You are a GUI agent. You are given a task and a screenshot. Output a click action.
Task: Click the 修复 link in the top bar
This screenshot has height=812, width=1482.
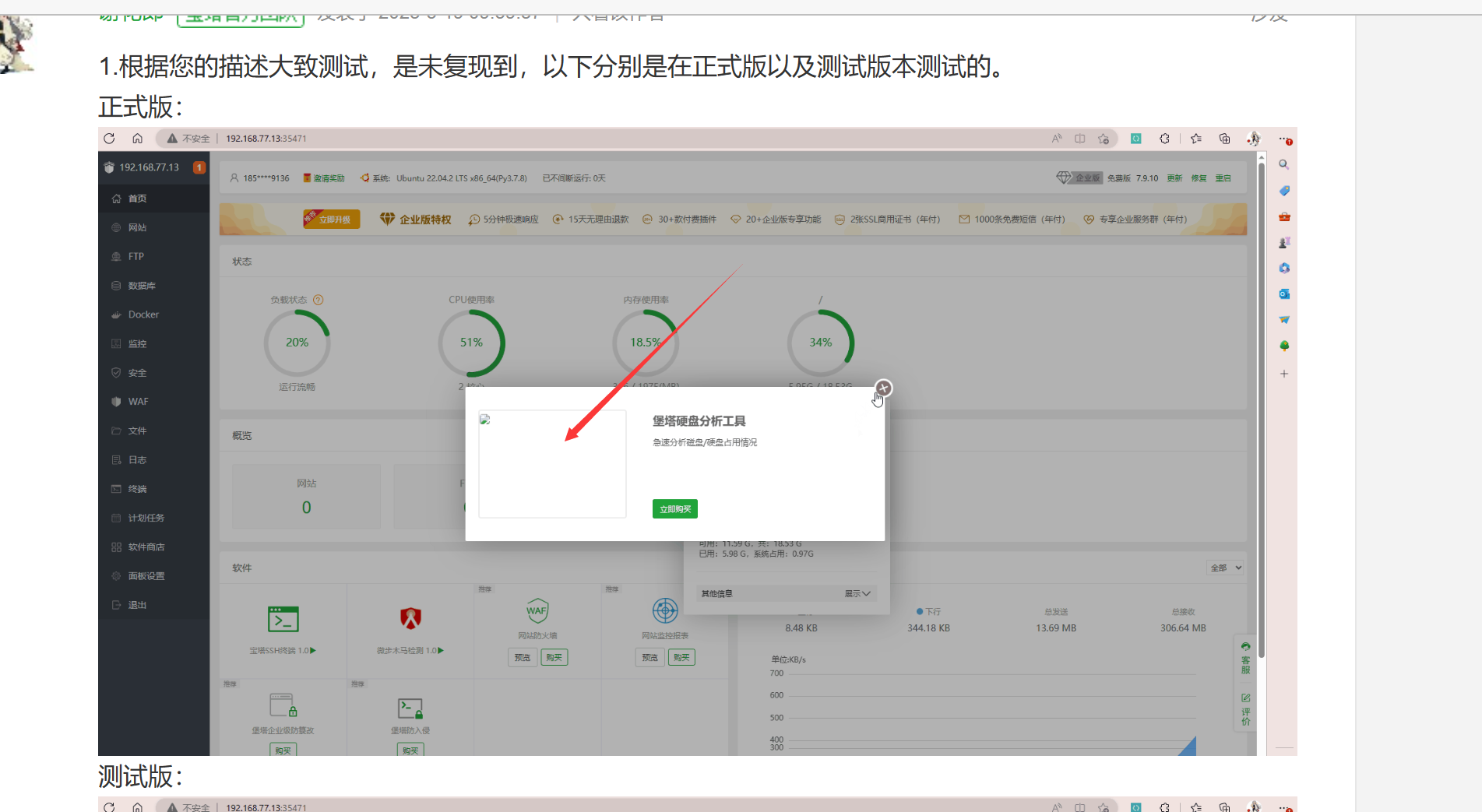[x=1199, y=178]
